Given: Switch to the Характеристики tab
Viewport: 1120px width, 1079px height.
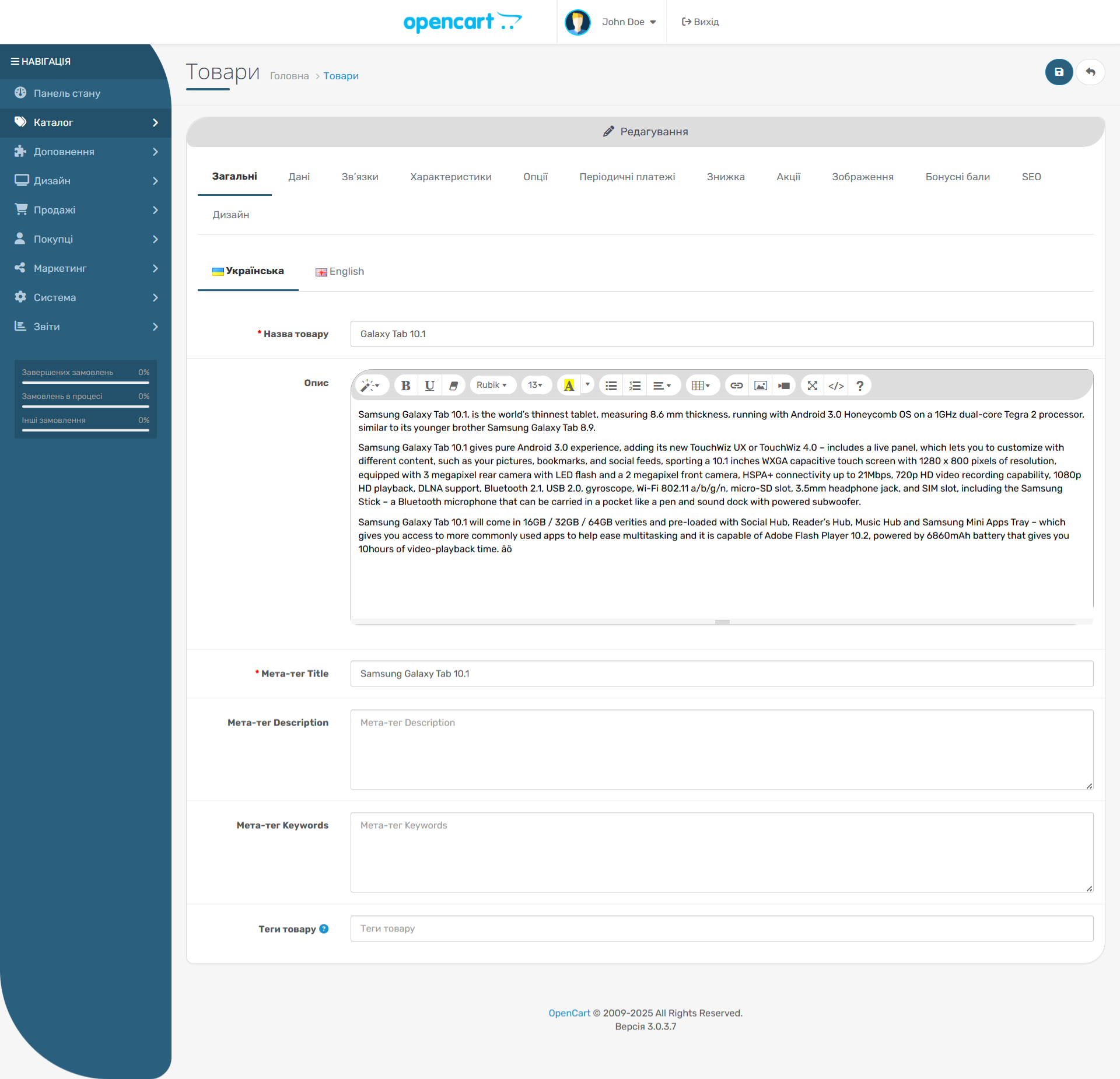Looking at the screenshot, I should tap(451, 177).
